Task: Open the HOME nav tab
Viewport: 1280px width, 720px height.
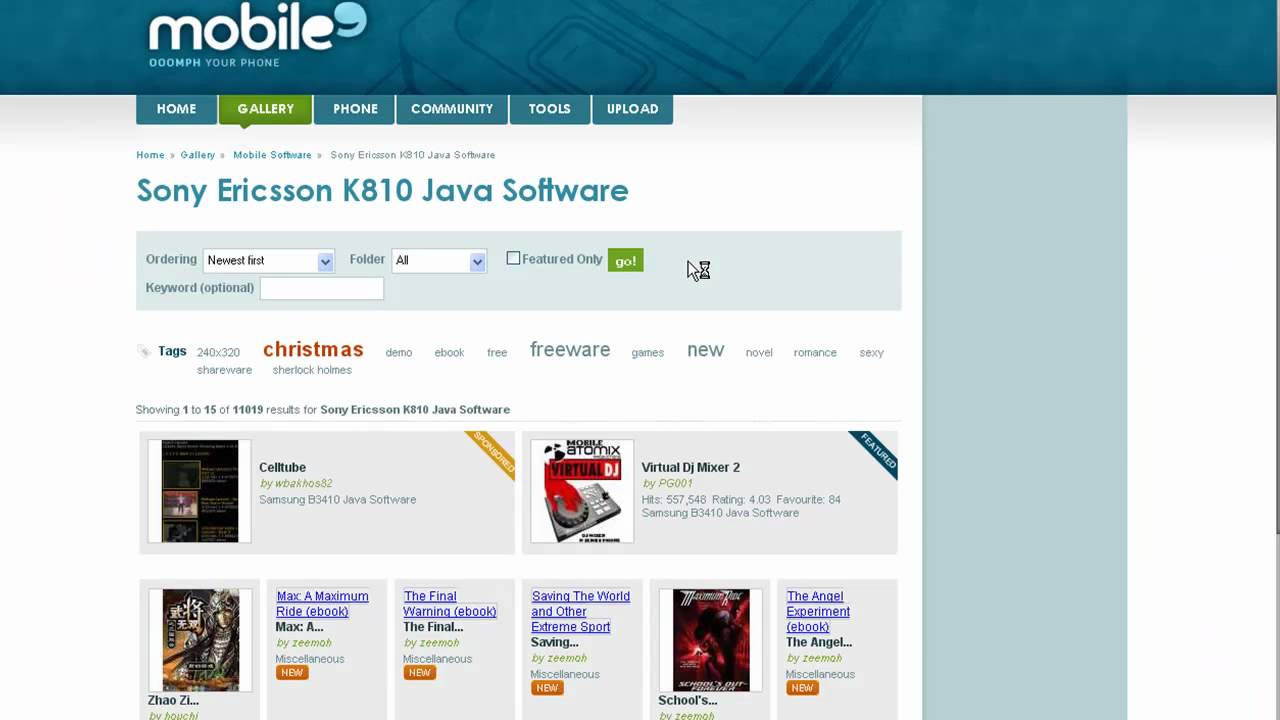Action: pyautogui.click(x=176, y=109)
